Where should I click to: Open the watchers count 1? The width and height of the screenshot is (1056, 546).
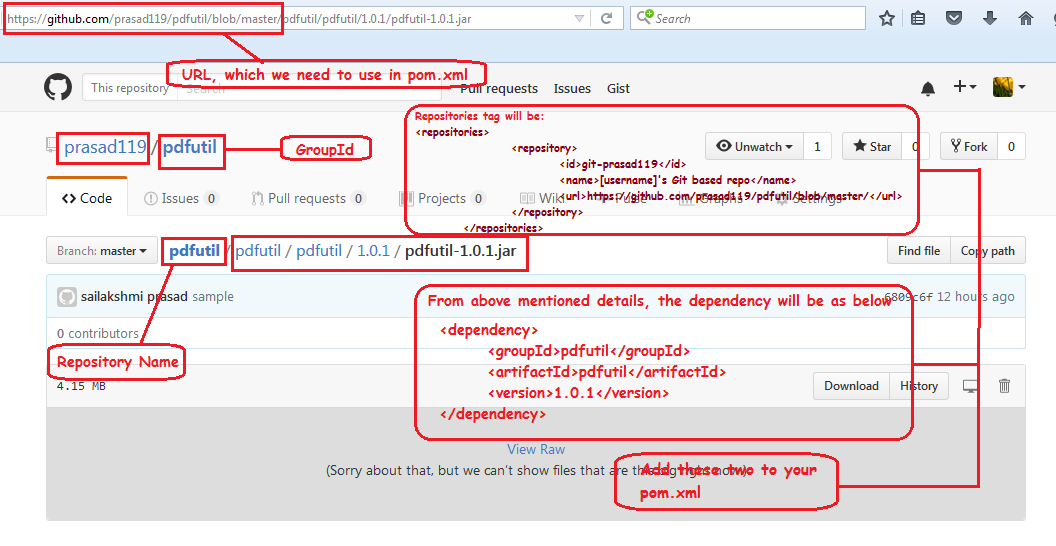coord(817,146)
